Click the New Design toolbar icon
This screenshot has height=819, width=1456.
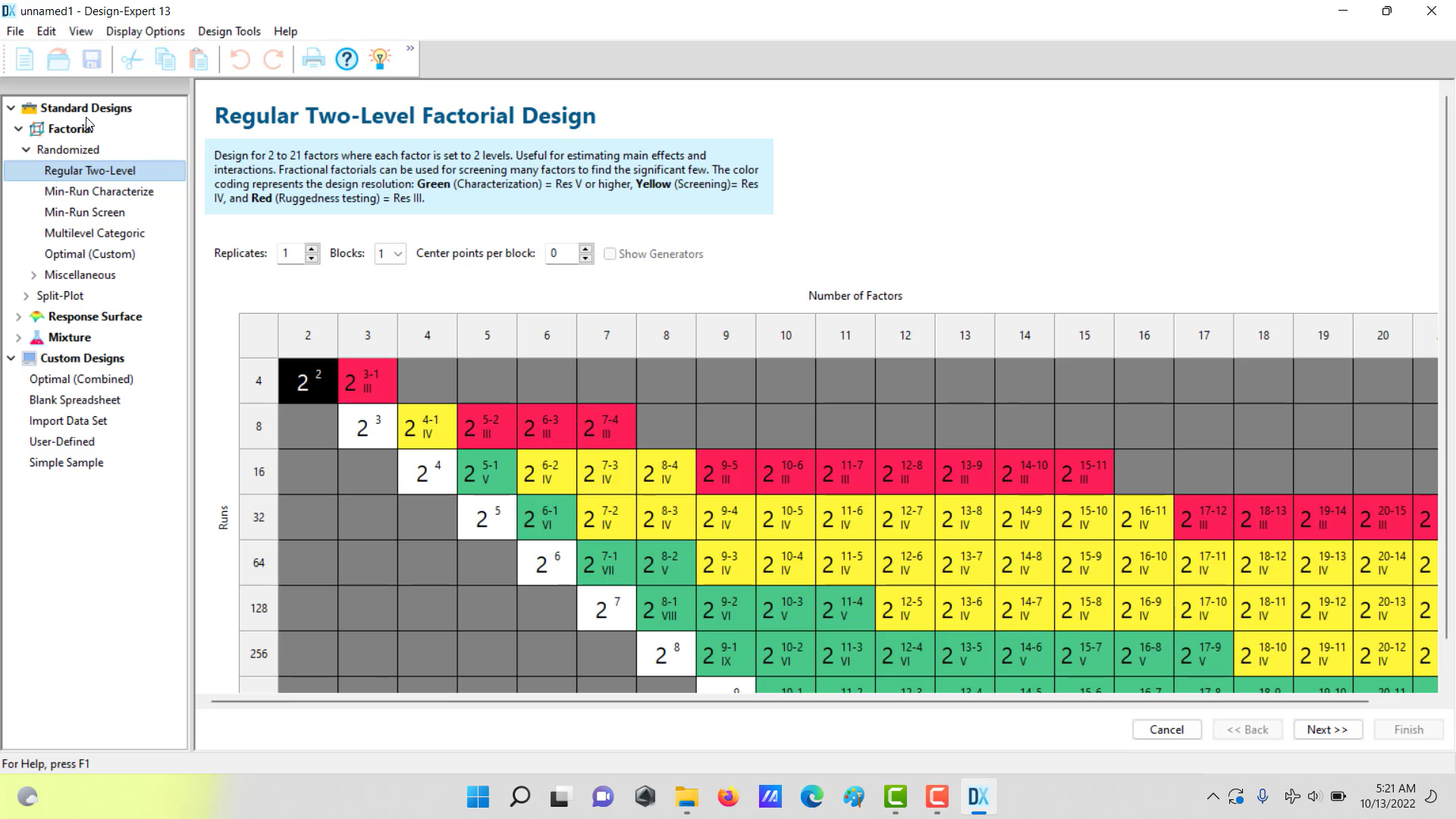click(x=24, y=59)
